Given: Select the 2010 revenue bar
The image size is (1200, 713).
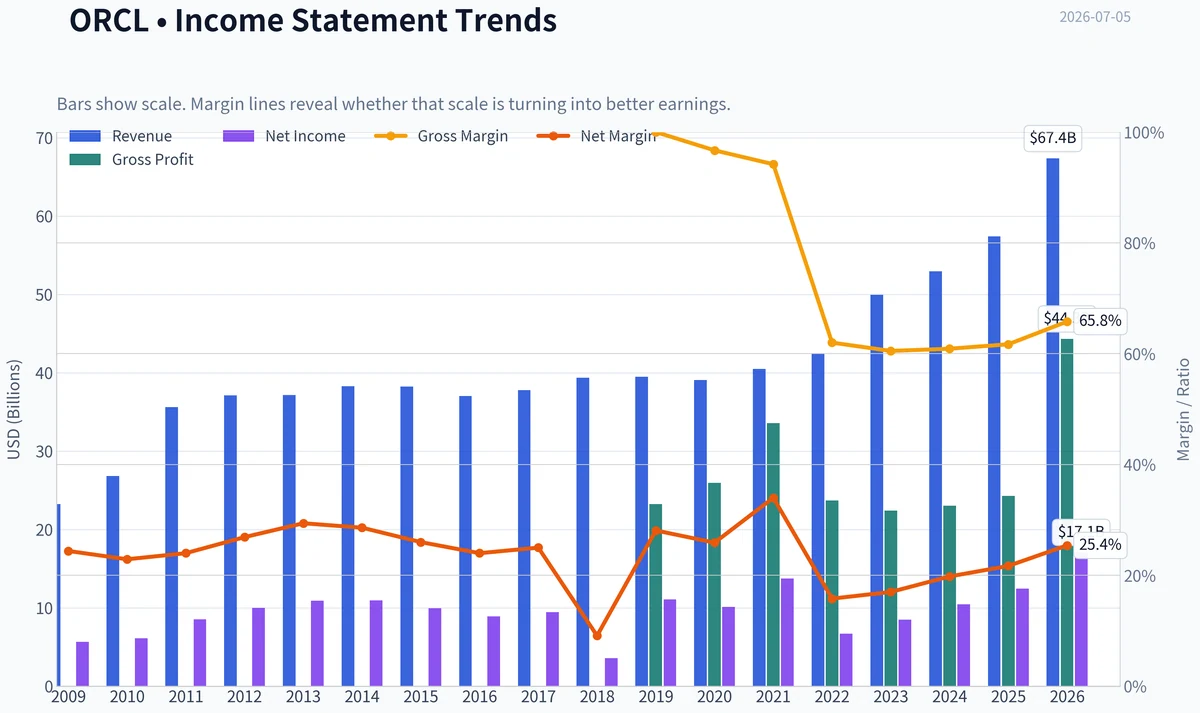Looking at the screenshot, I should [x=113, y=581].
